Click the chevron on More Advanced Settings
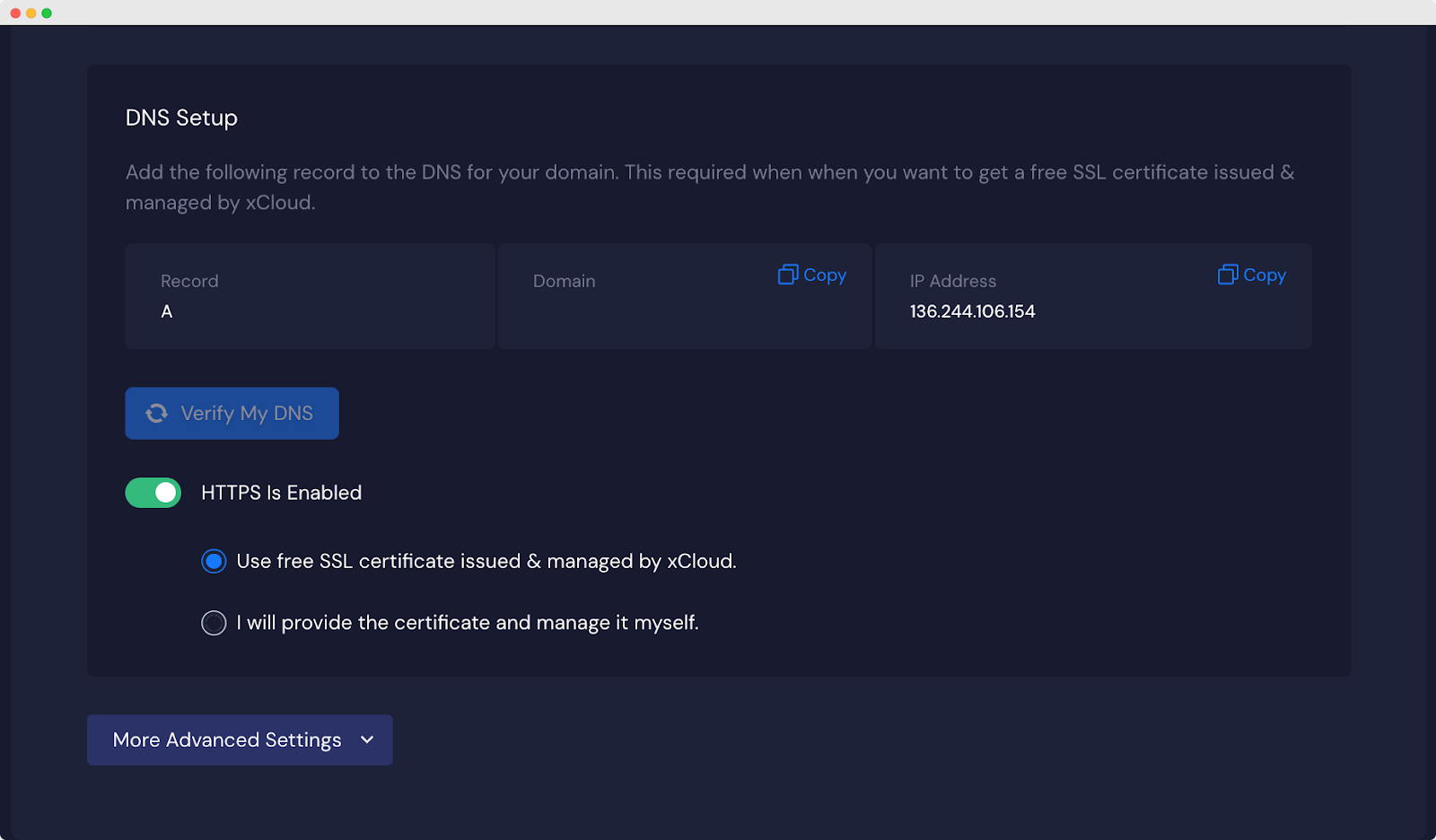The height and width of the screenshot is (840, 1436). click(x=366, y=740)
